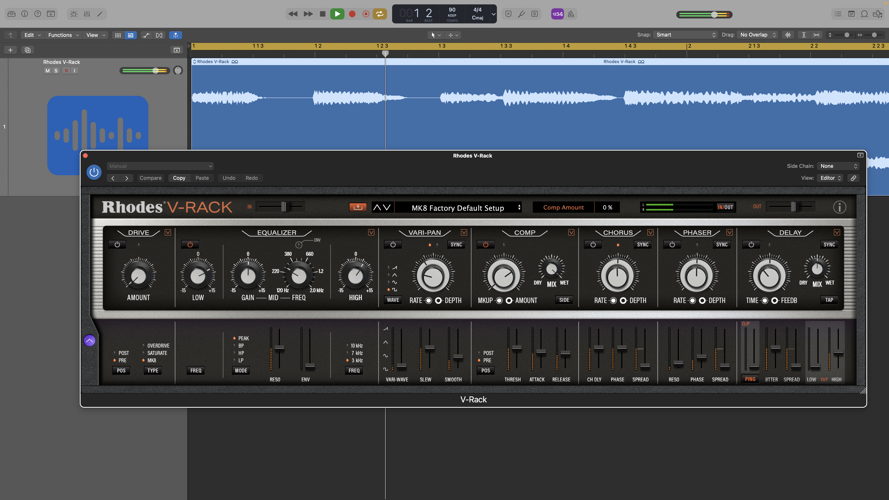This screenshot has height=500, width=889.
Task: Open the Edit menu in tracks area
Action: (x=31, y=35)
